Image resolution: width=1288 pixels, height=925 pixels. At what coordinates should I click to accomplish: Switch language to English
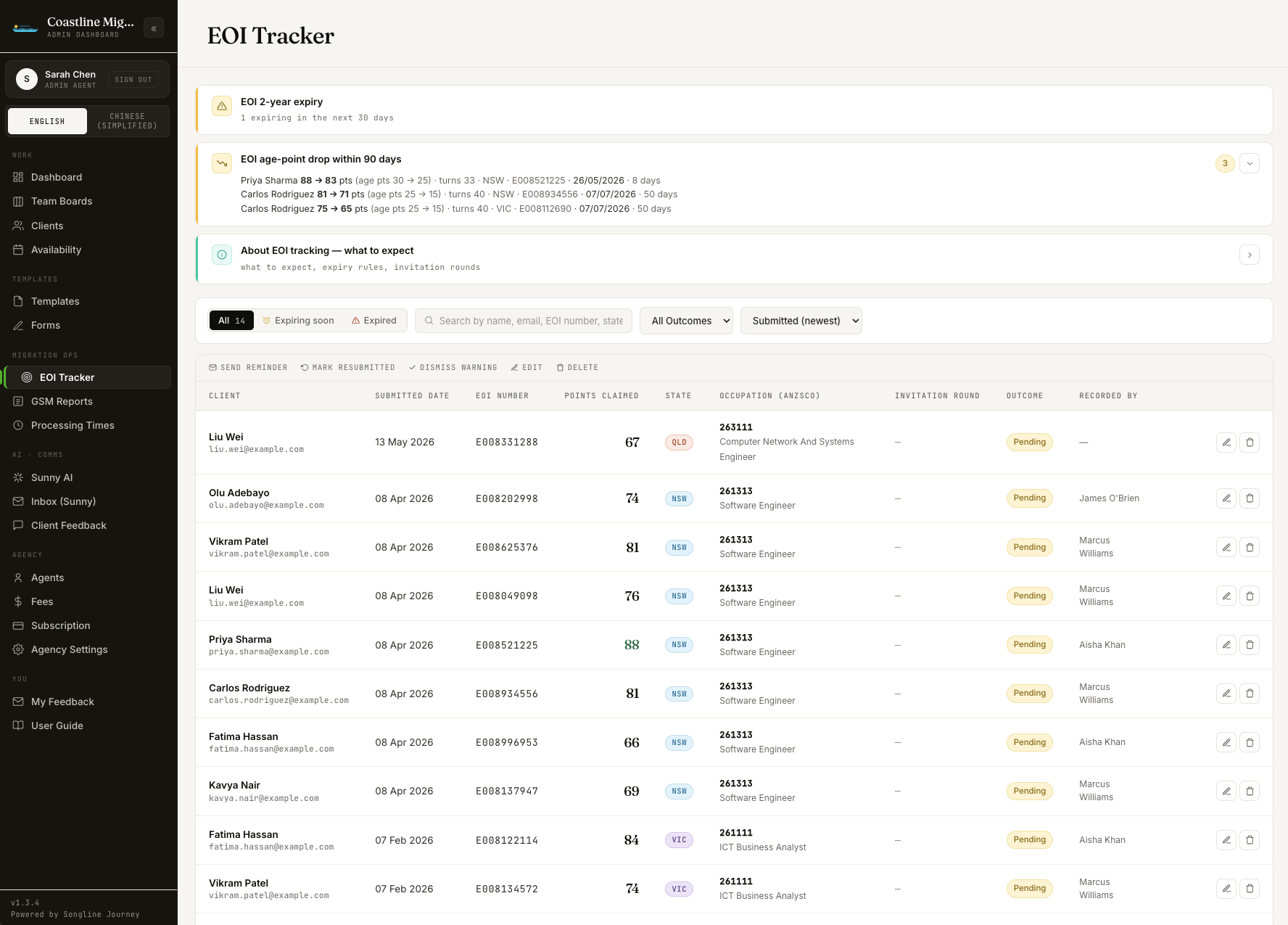coord(47,121)
